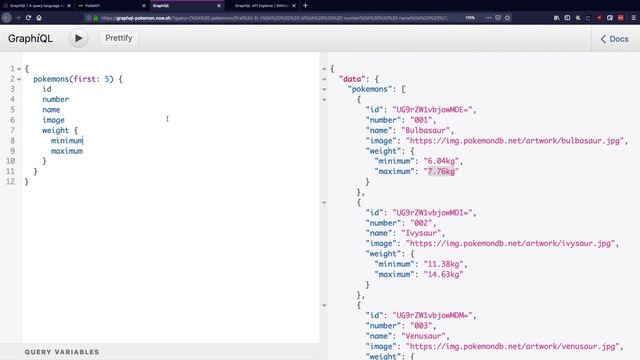The image size is (640, 360).
Task: Click the Prettify button
Action: pyautogui.click(x=119, y=38)
